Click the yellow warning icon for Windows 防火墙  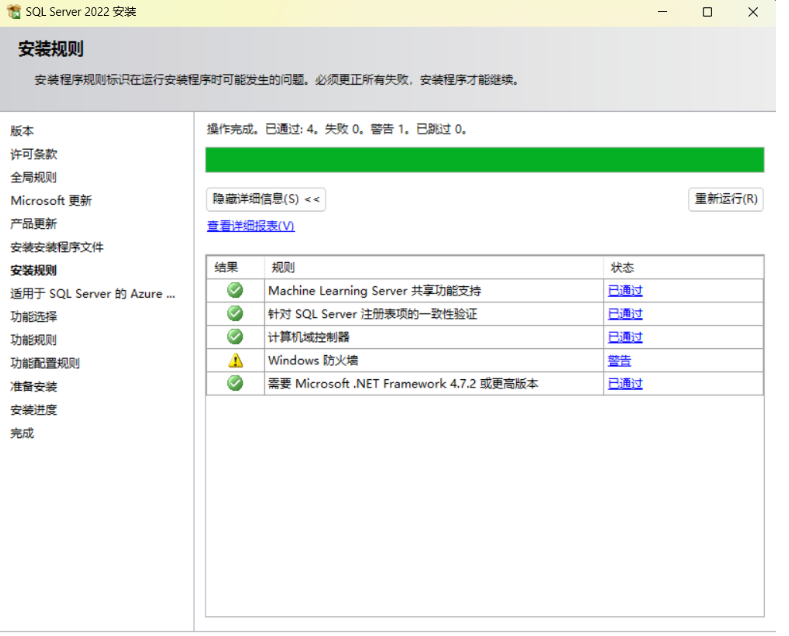(x=235, y=360)
